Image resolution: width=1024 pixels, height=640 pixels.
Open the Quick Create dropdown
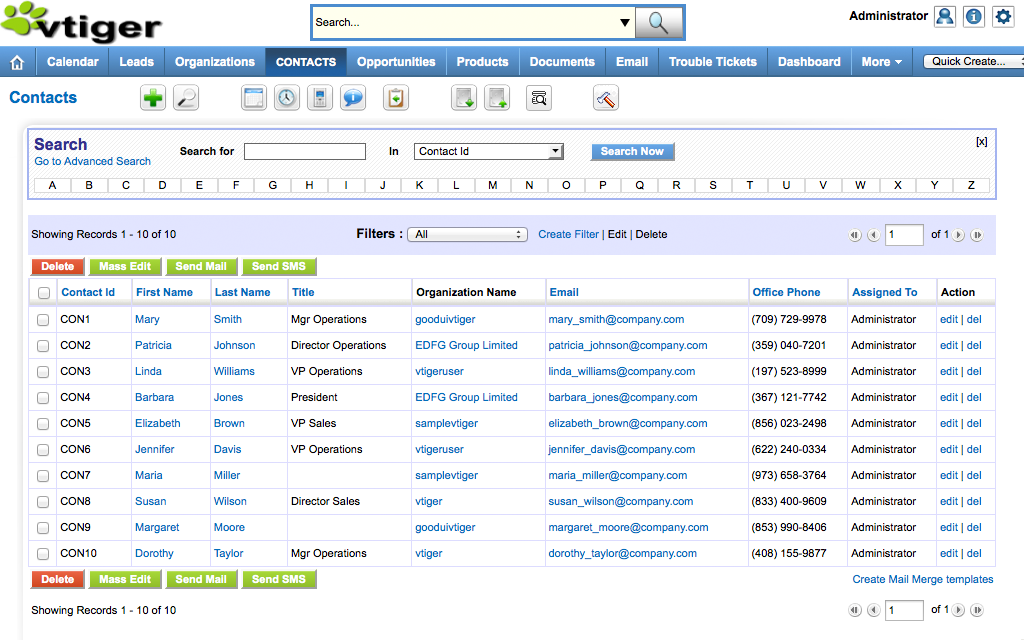pyautogui.click(x=971, y=62)
